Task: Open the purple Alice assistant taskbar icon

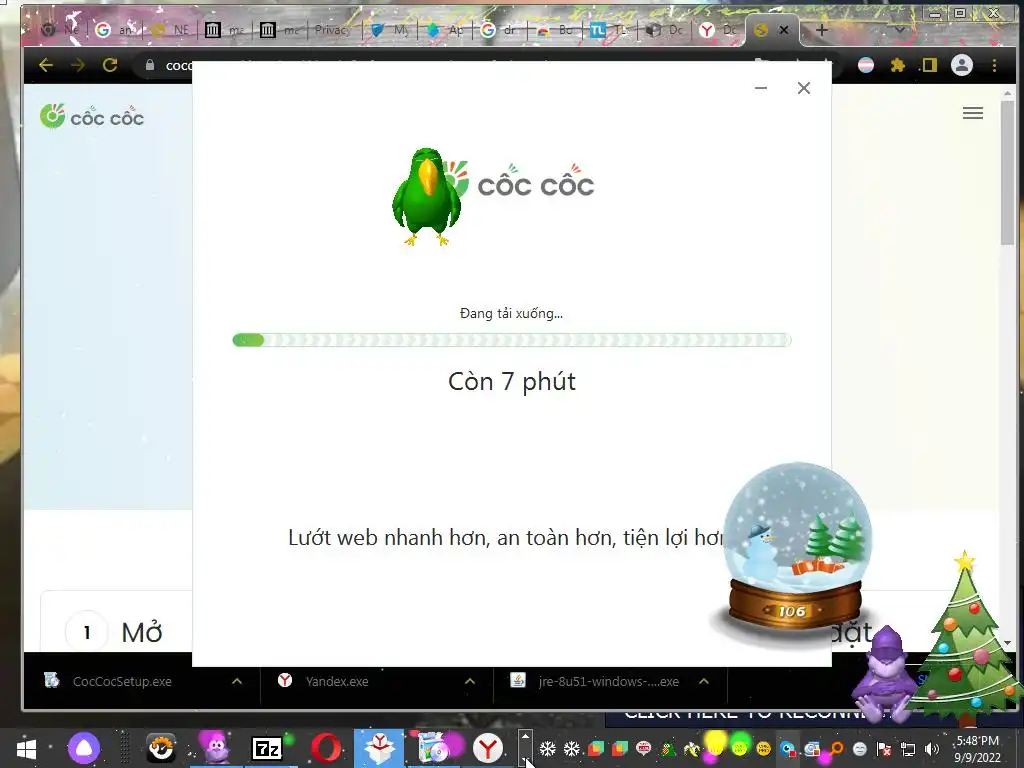Action: 84,748
